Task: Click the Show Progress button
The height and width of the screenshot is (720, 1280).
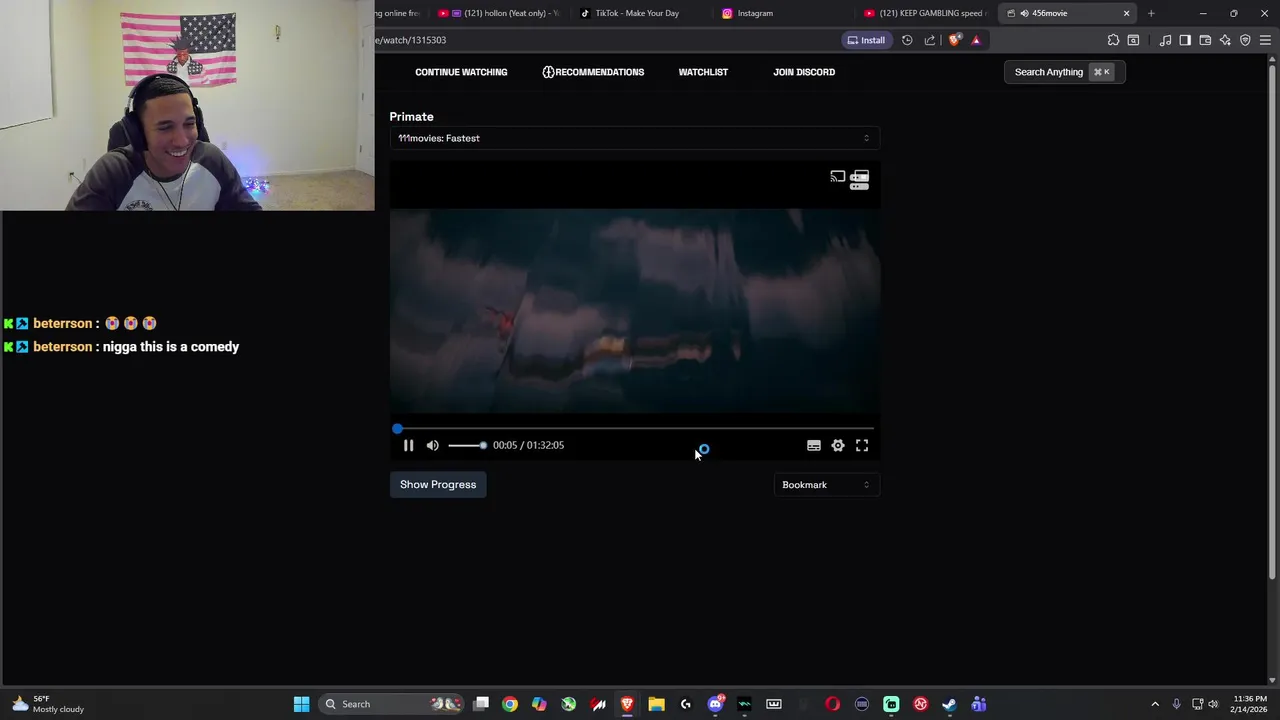Action: [x=438, y=485]
